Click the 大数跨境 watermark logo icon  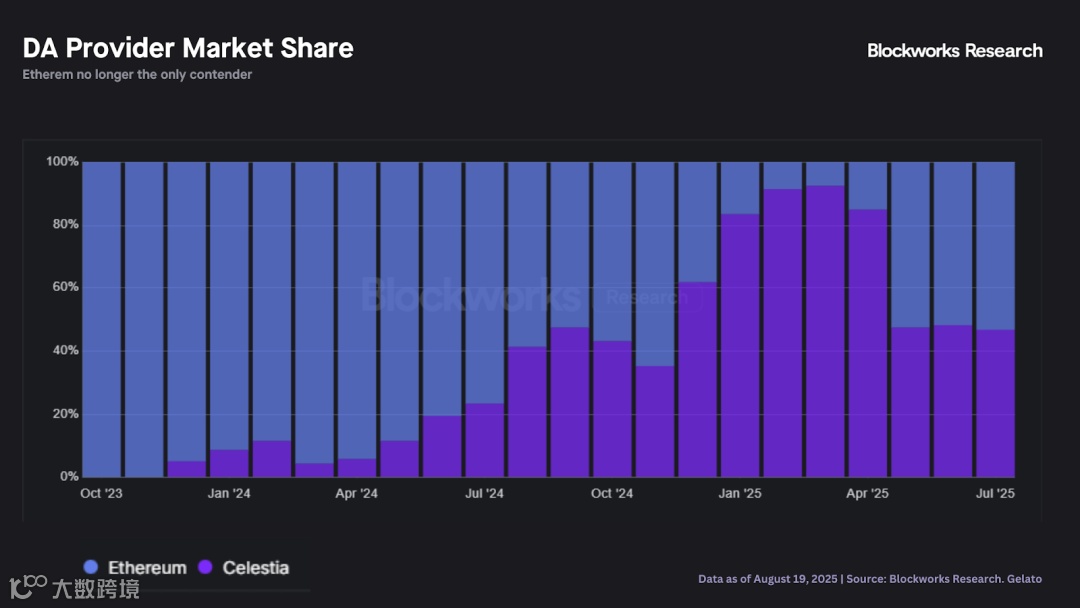(x=28, y=587)
